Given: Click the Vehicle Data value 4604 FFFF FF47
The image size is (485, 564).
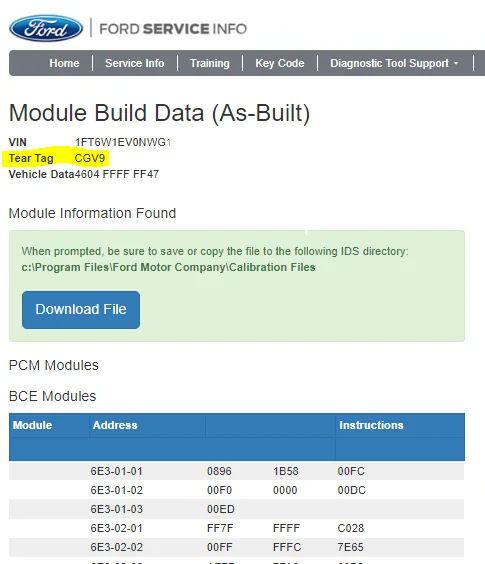Looking at the screenshot, I should [117, 174].
